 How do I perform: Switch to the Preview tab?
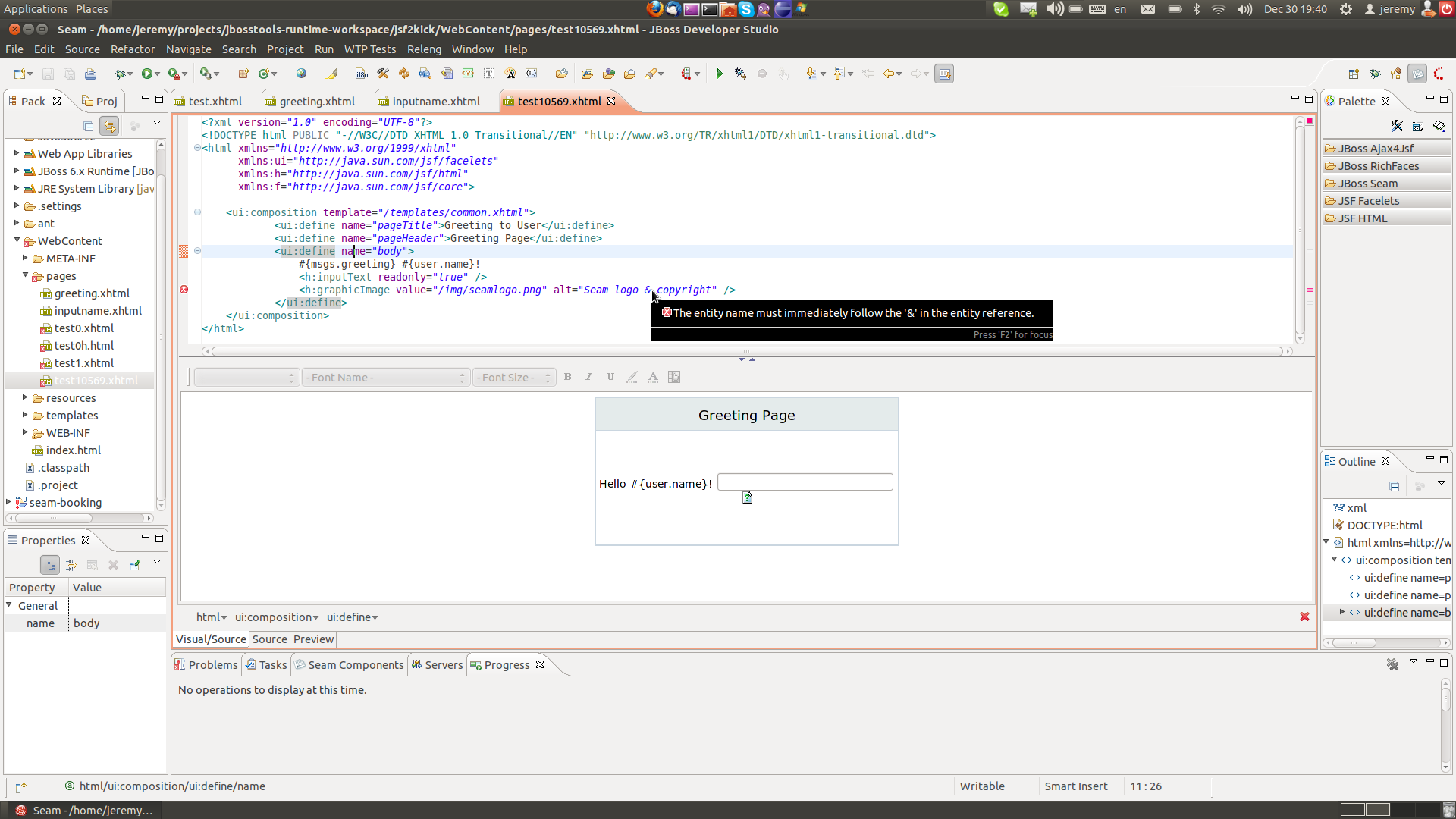pos(313,639)
